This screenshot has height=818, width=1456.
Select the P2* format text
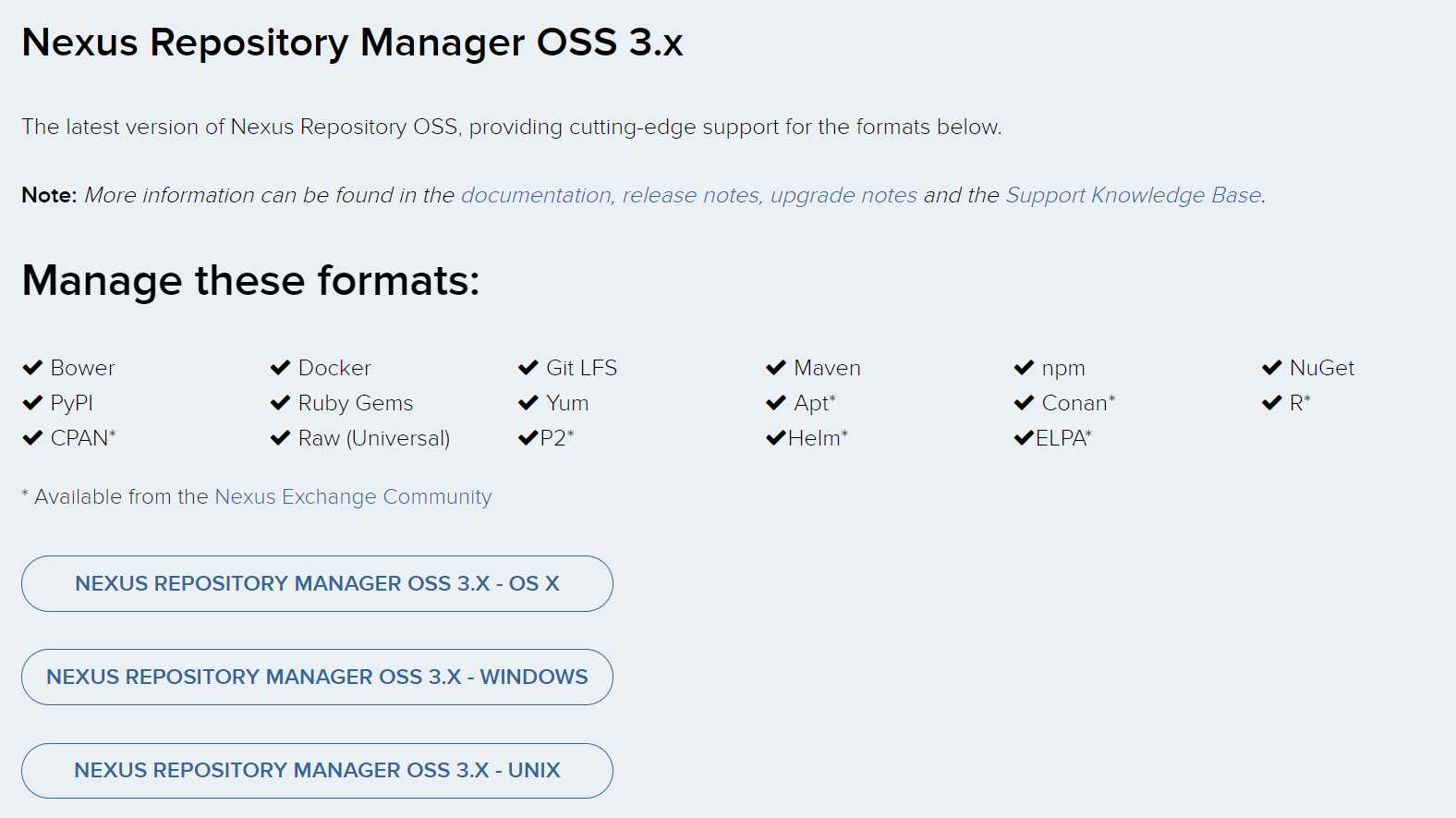557,438
